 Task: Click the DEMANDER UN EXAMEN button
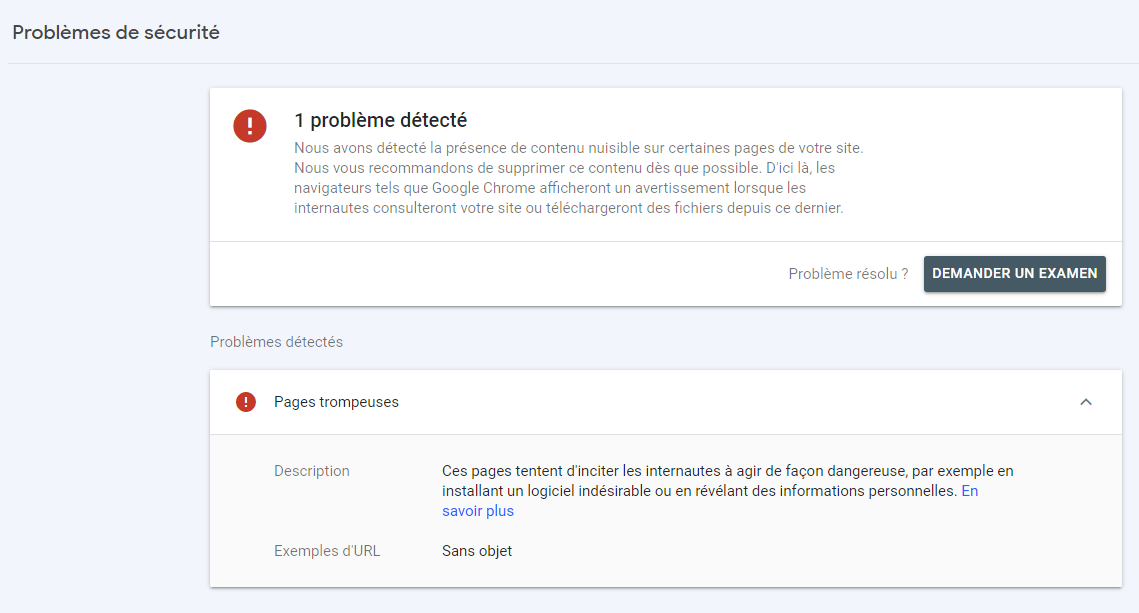1014,274
